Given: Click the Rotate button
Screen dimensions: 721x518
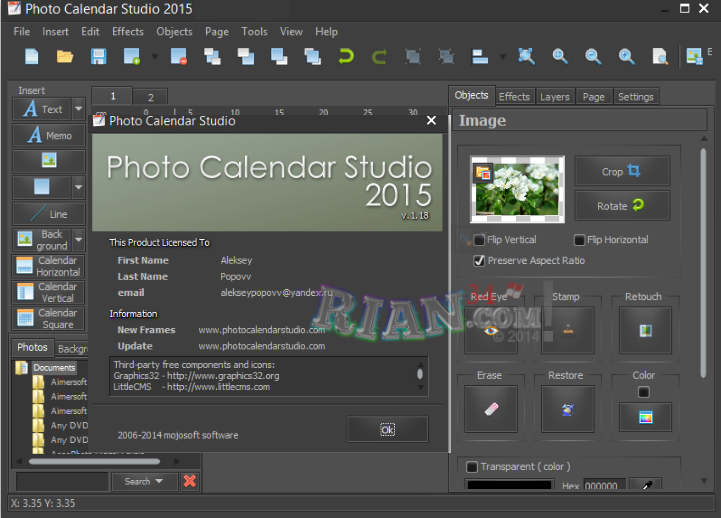Looking at the screenshot, I should tap(622, 206).
